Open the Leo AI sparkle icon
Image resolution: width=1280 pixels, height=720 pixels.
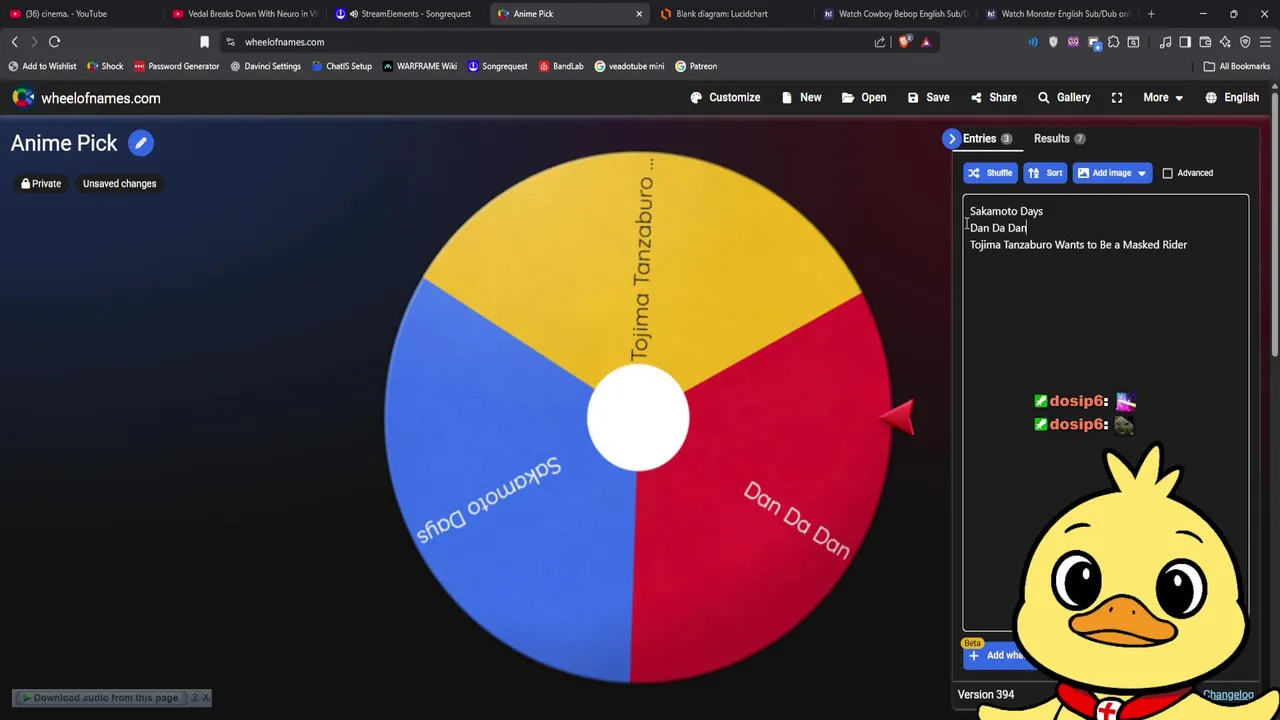(1225, 42)
